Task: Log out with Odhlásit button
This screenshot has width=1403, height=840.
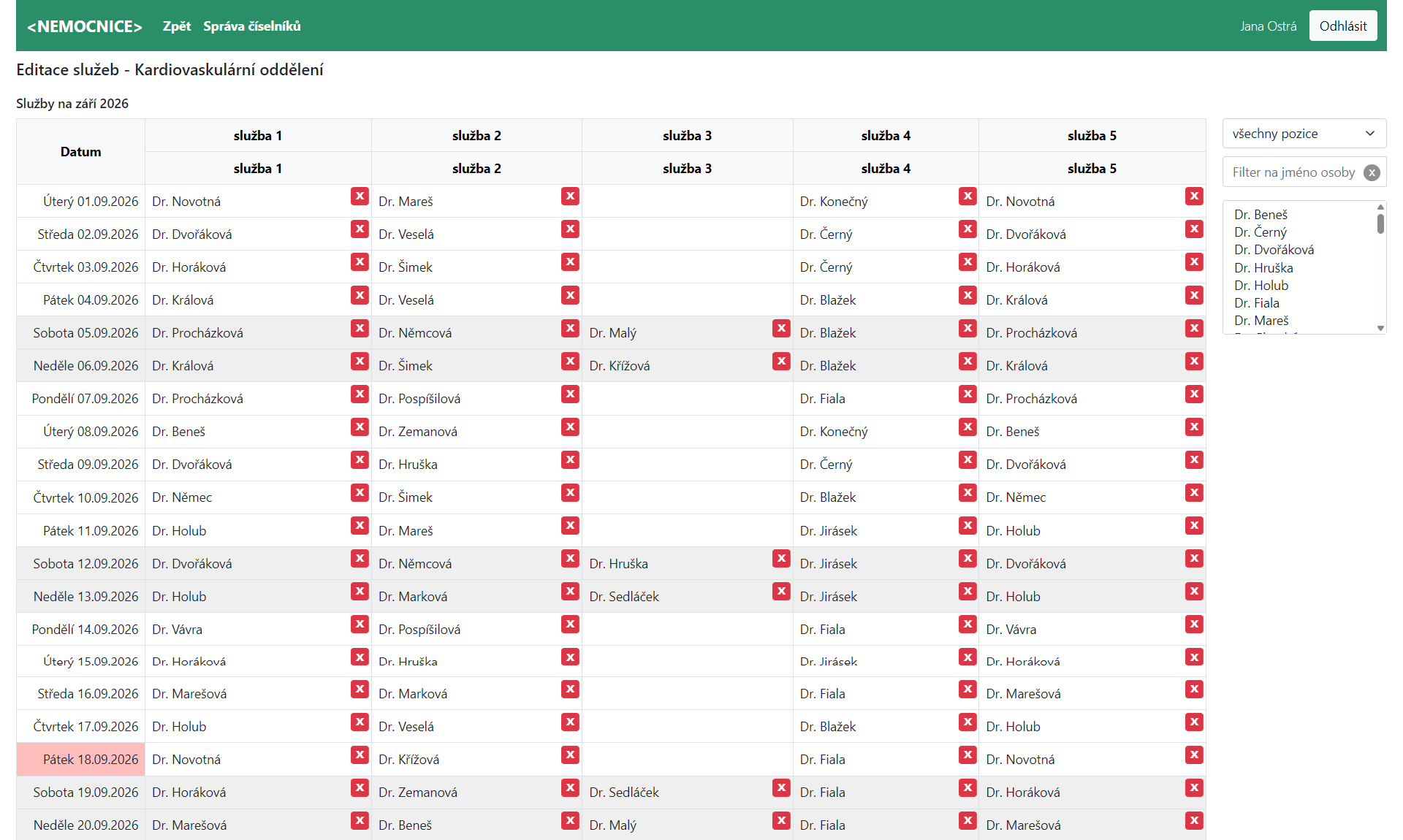Action: 1342,26
